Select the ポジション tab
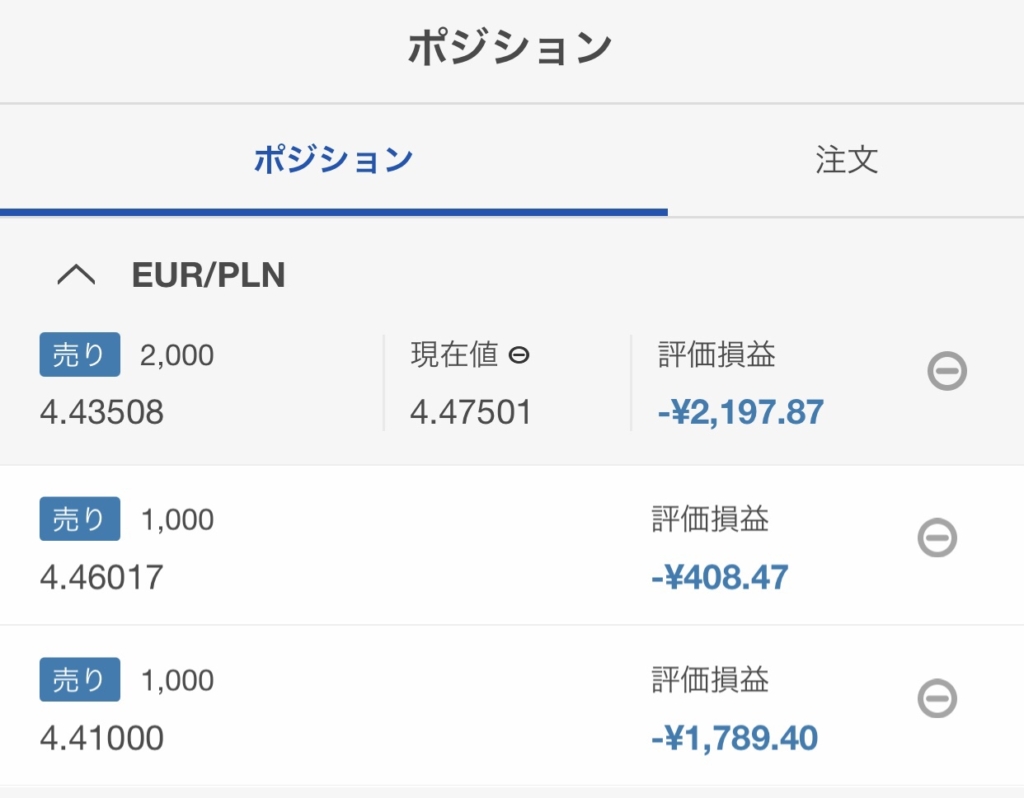 tap(333, 160)
